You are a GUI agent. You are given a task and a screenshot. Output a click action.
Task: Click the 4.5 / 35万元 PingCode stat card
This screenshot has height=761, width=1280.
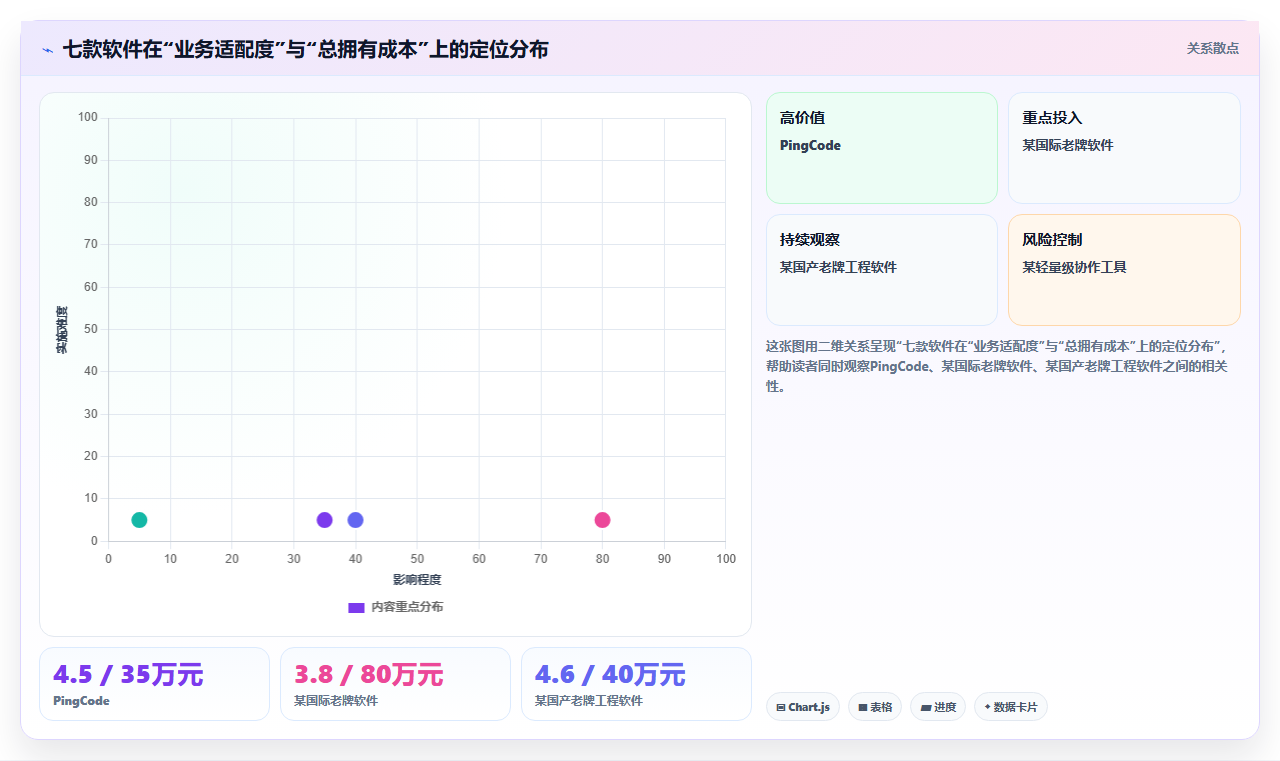pyautogui.click(x=154, y=684)
